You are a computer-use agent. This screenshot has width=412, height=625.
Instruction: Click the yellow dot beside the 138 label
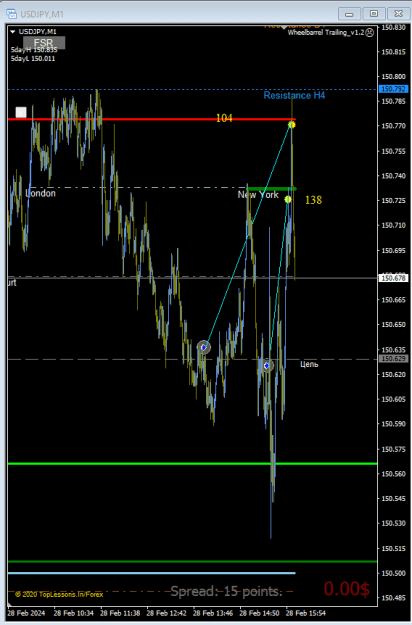[288, 199]
